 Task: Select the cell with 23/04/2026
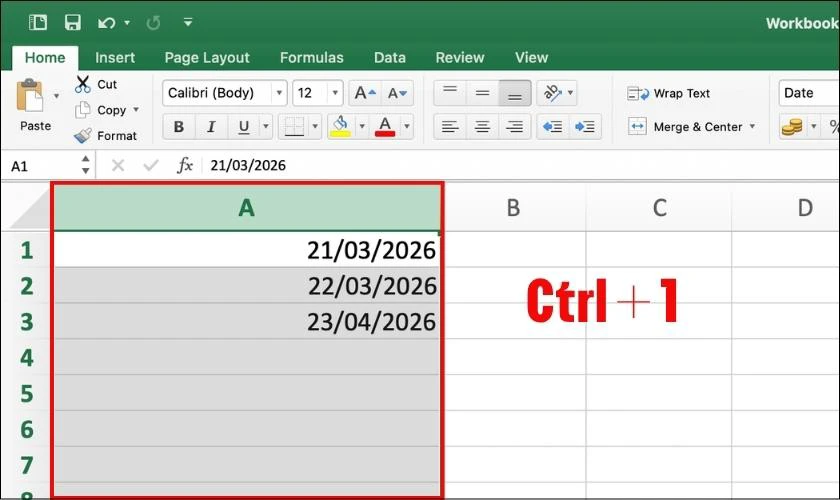(x=247, y=322)
